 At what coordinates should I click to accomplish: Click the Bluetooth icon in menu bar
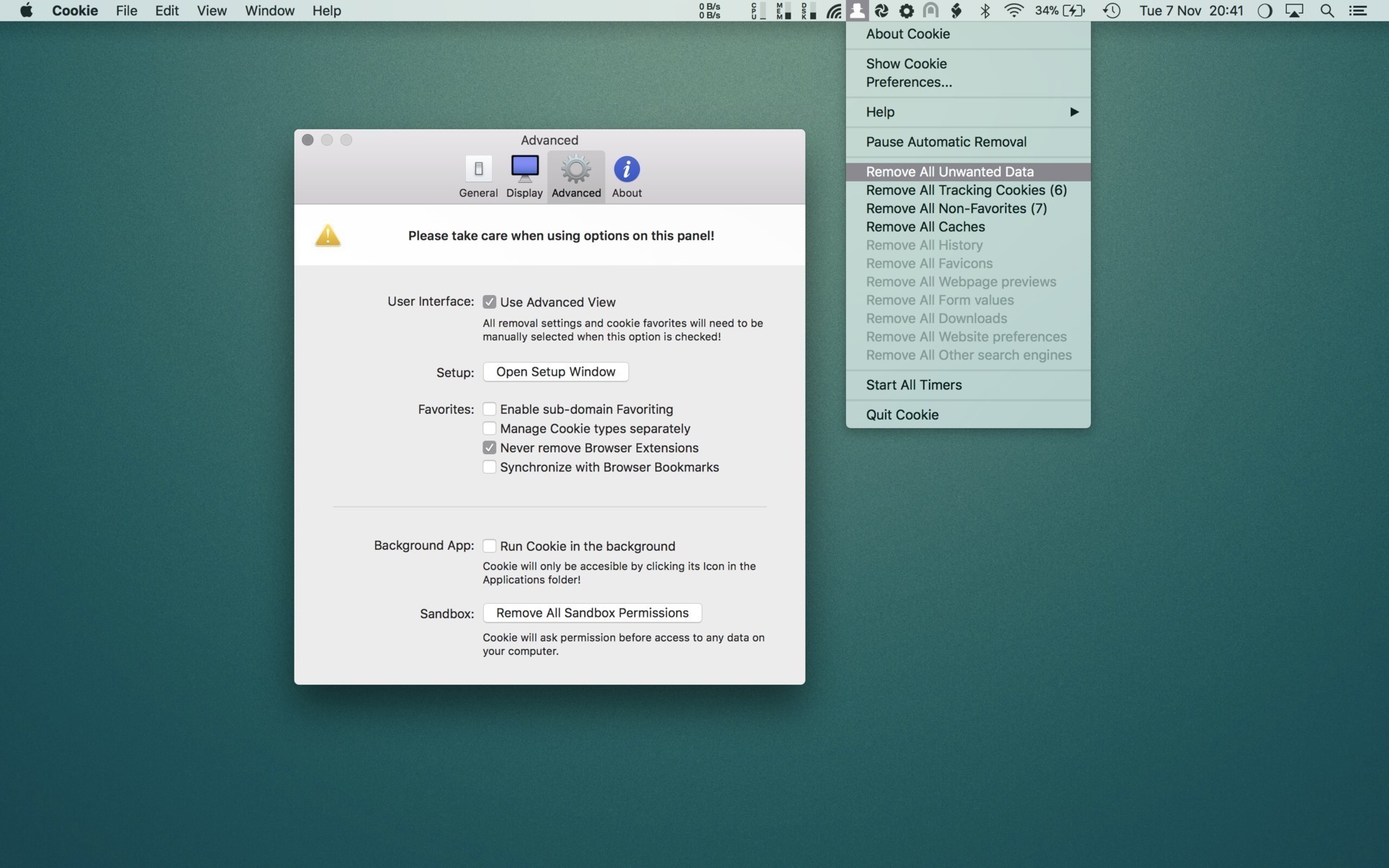[985, 11]
